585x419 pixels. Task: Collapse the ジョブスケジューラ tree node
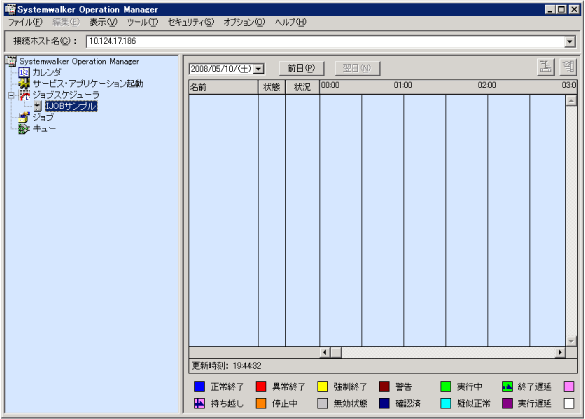coord(11,95)
